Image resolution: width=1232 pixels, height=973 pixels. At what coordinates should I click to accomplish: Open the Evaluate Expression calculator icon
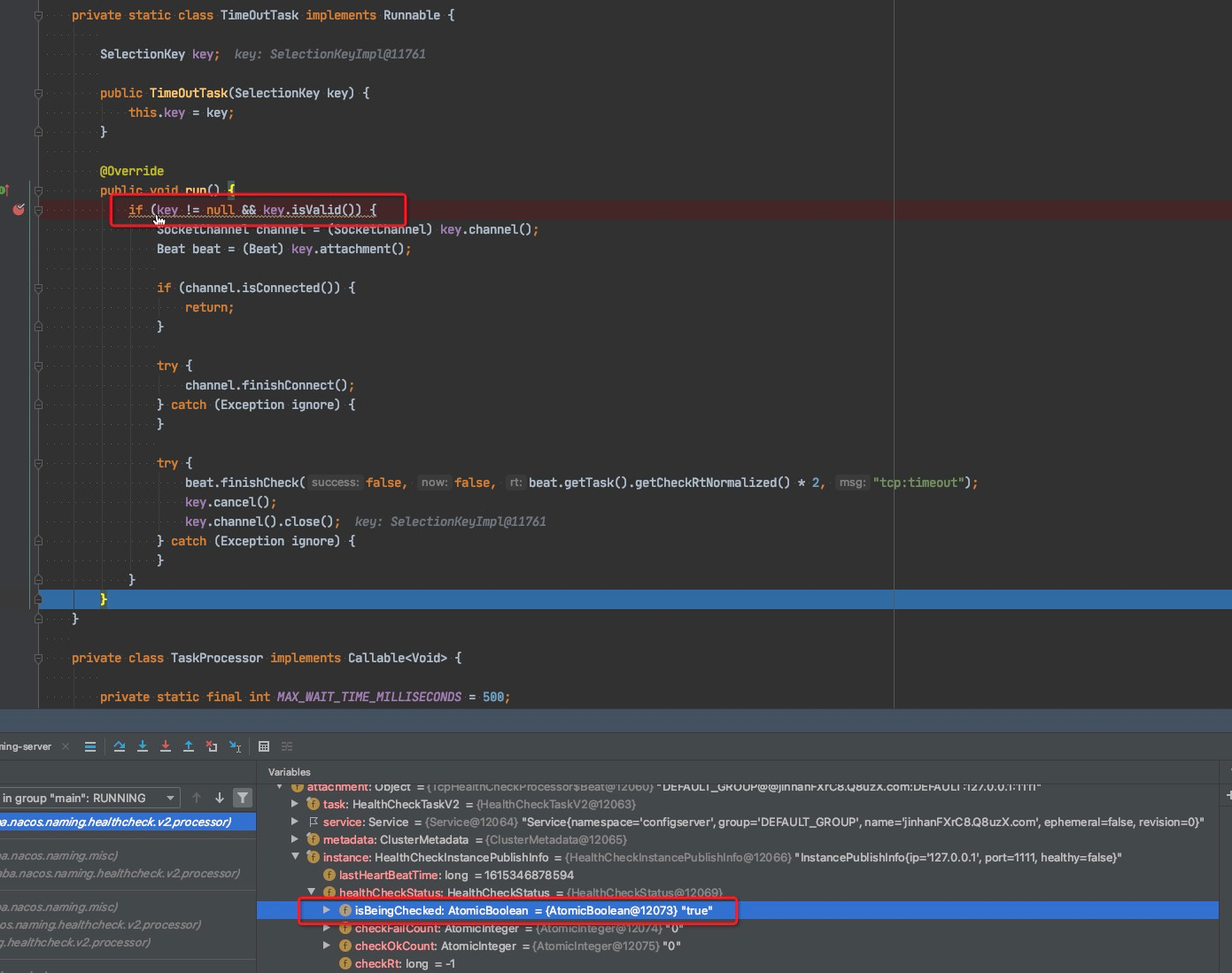click(x=264, y=746)
